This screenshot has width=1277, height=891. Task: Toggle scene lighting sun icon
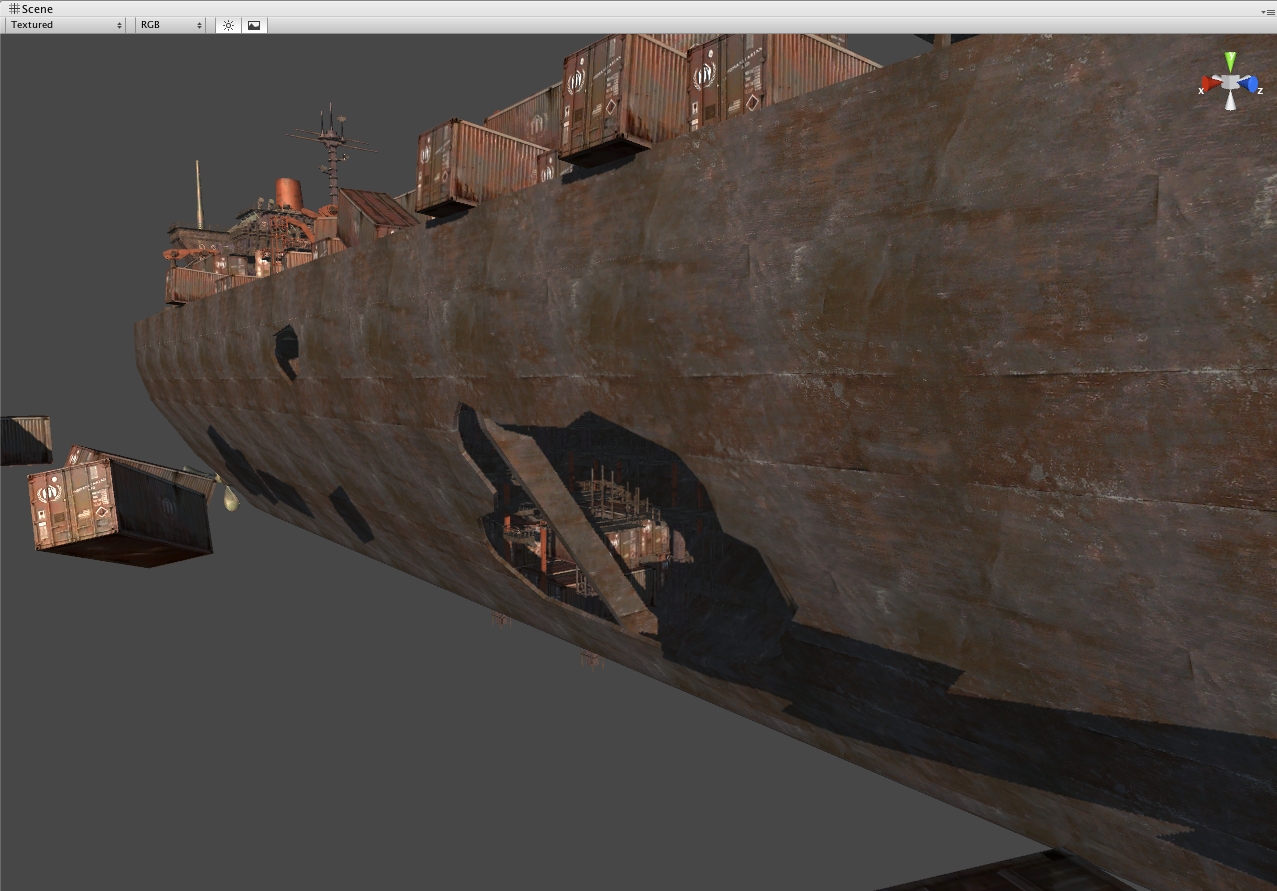[x=228, y=25]
